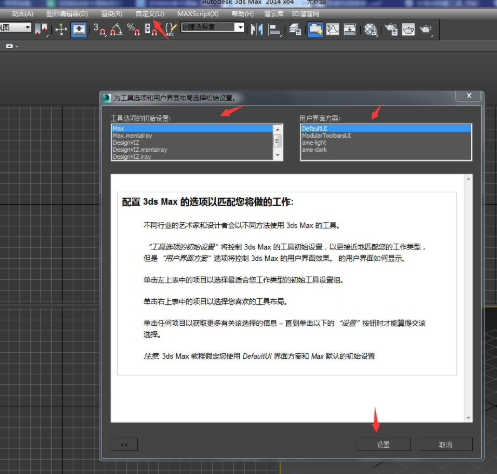Image resolution: width=497 pixels, height=474 pixels.
Task: Open the MAXScript(X) menu
Action: pyautogui.click(x=198, y=14)
